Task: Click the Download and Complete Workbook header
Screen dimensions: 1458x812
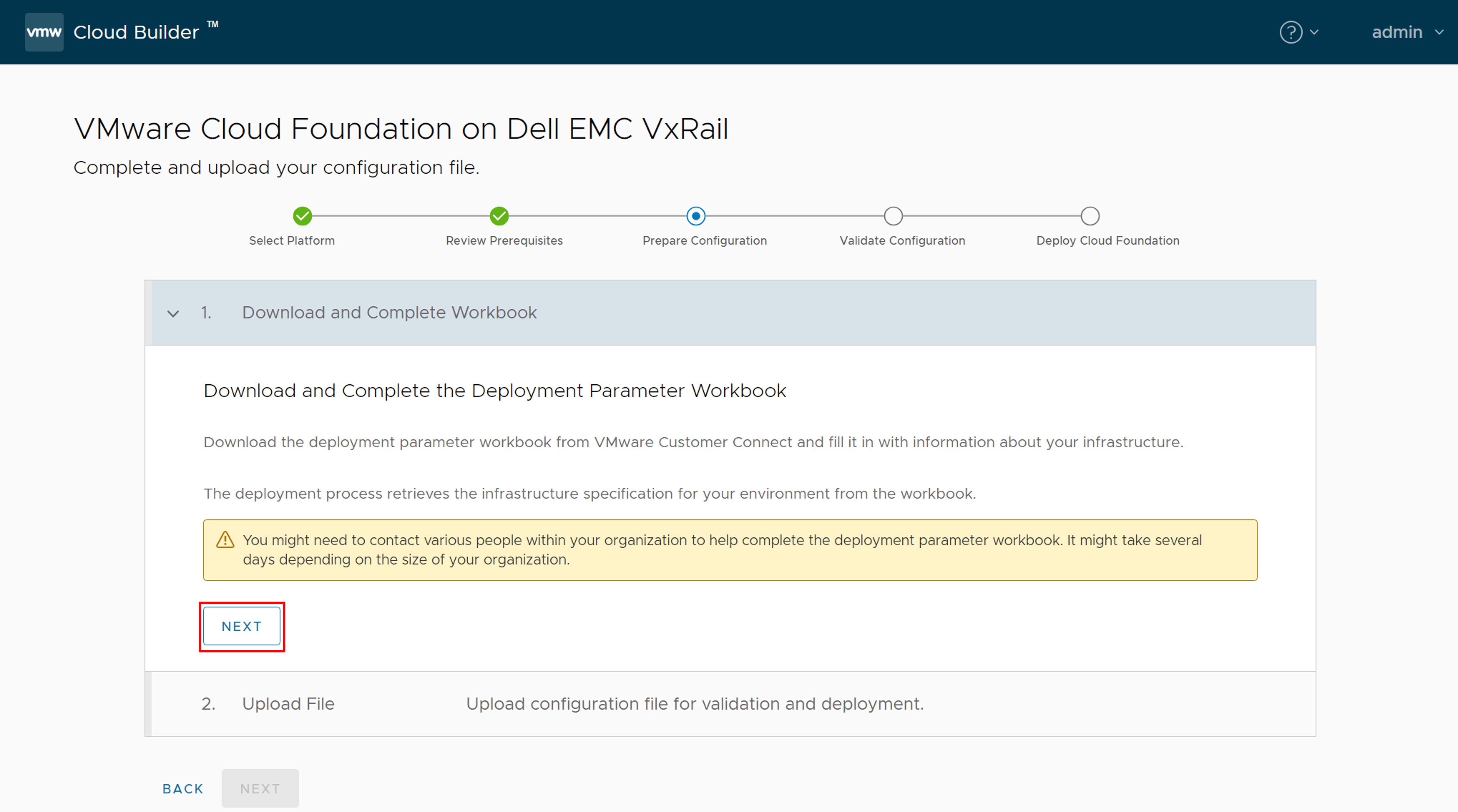Action: point(730,312)
